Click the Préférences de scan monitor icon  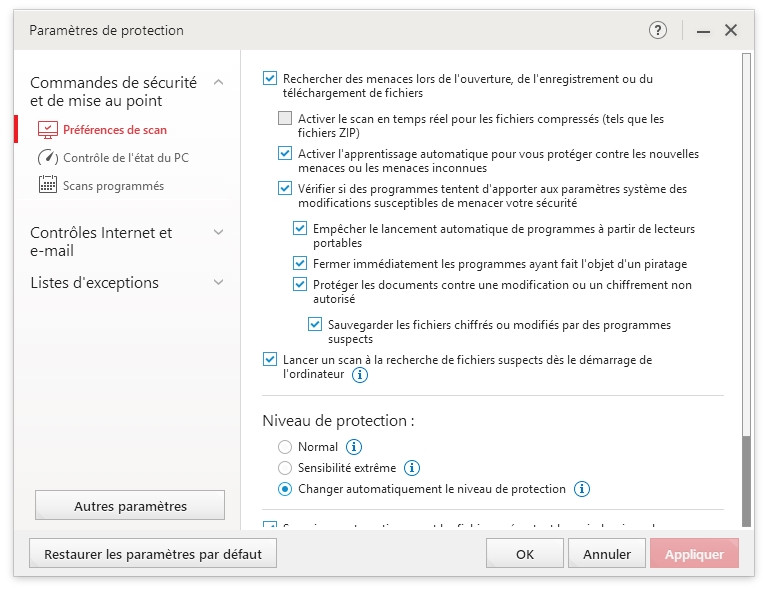(48, 130)
